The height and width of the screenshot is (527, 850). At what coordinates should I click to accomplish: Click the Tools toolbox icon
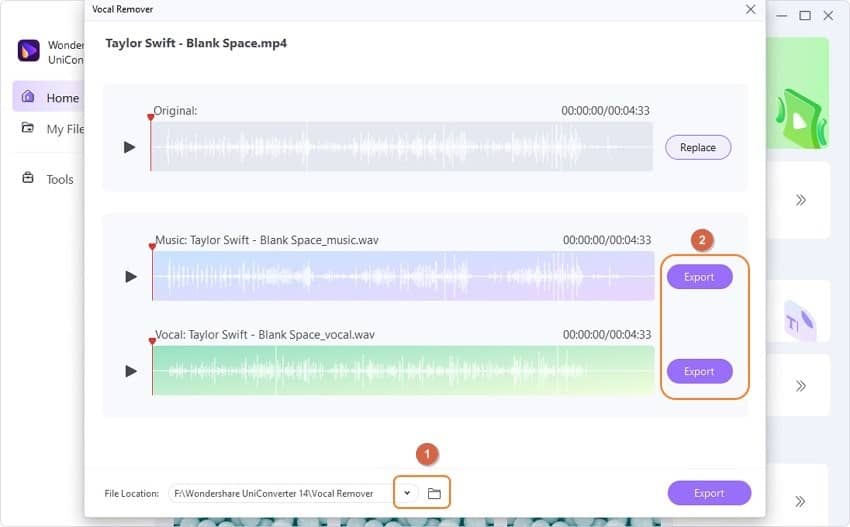pyautogui.click(x=28, y=178)
